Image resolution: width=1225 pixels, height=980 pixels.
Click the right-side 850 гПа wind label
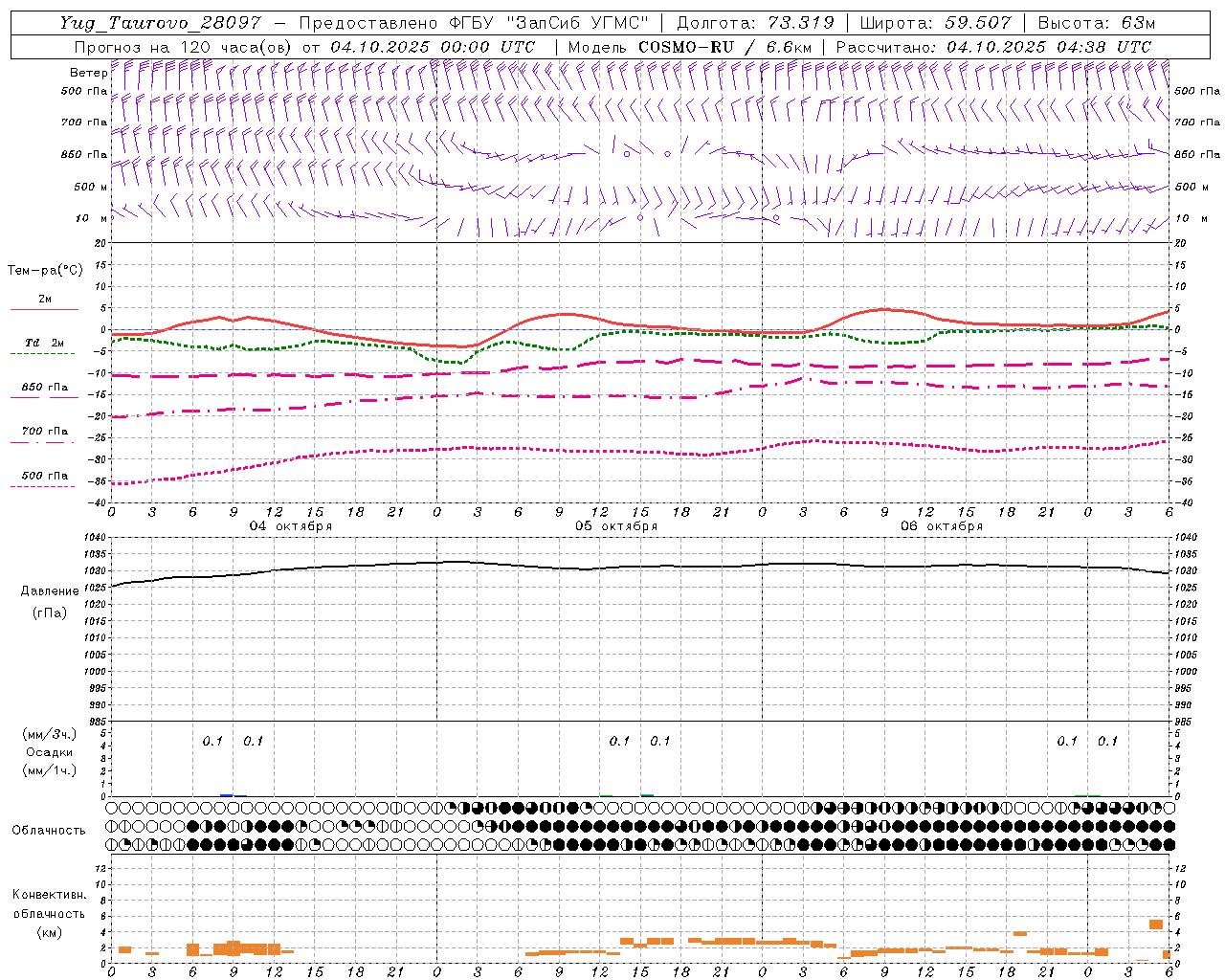click(1197, 155)
